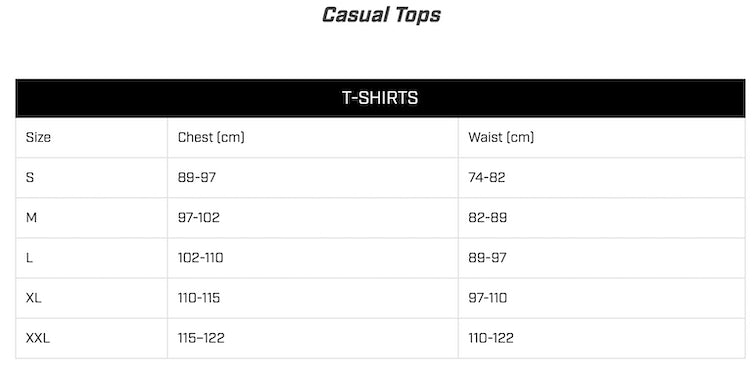Screen dimensions: 756x375
Task: Click chest value 110-115
Action: click(x=199, y=298)
